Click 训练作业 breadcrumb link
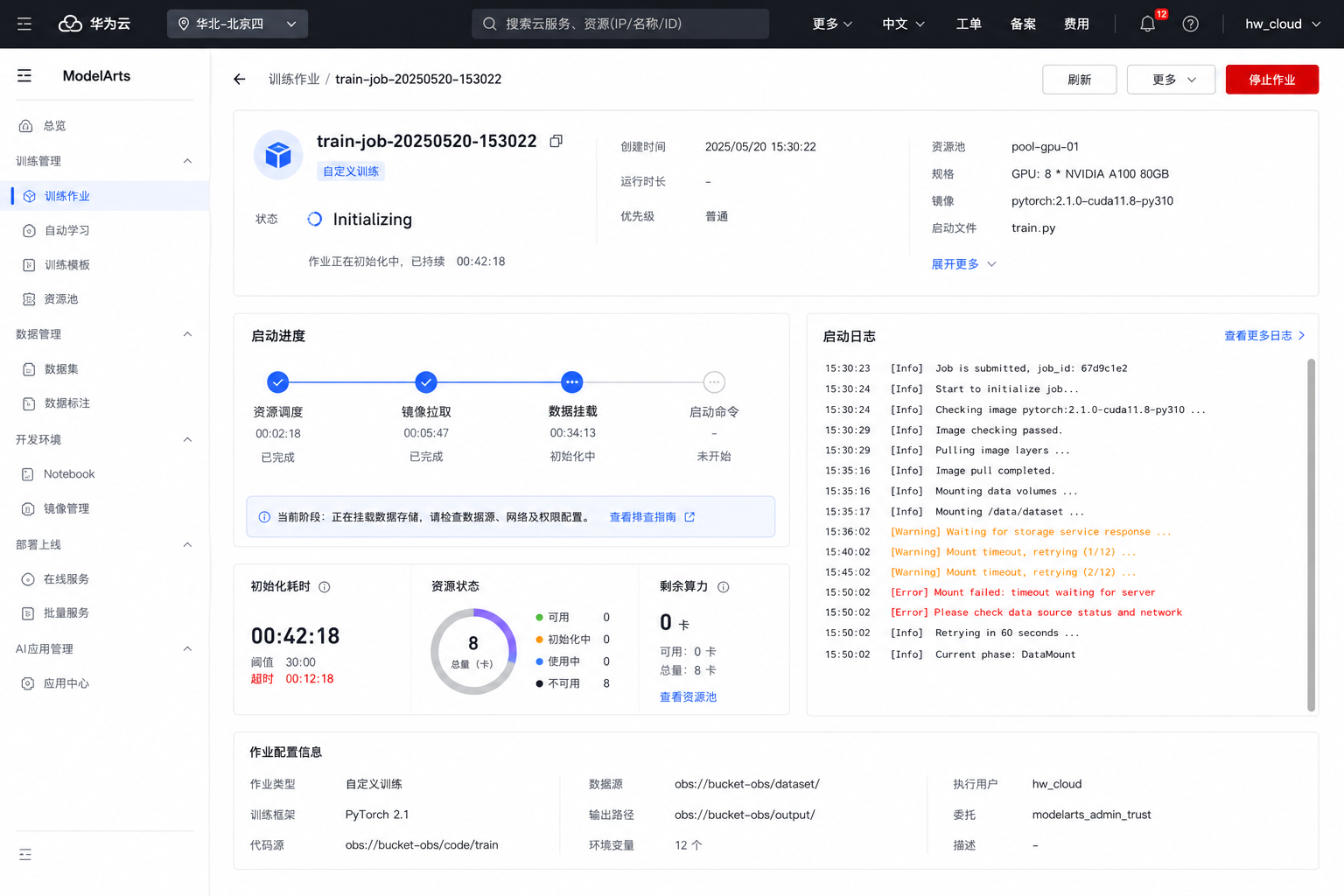 point(294,79)
